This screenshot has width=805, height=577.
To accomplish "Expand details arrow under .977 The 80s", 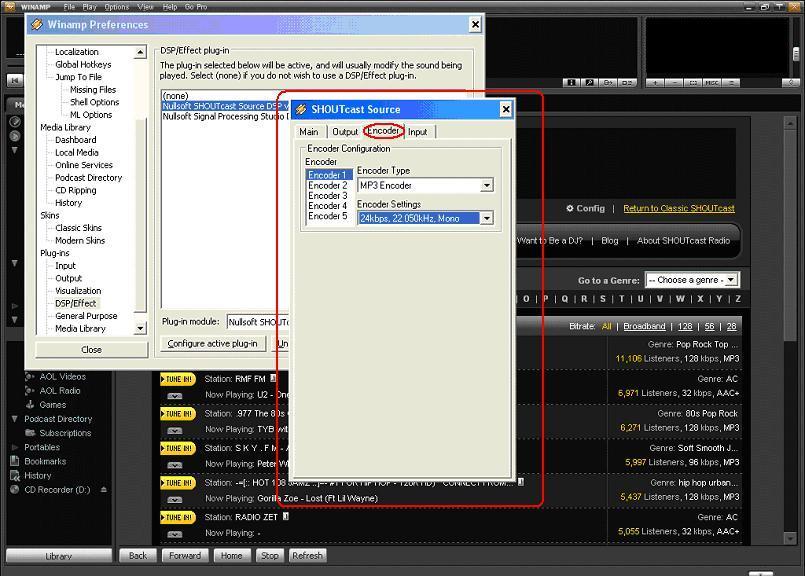I will (175, 431).
